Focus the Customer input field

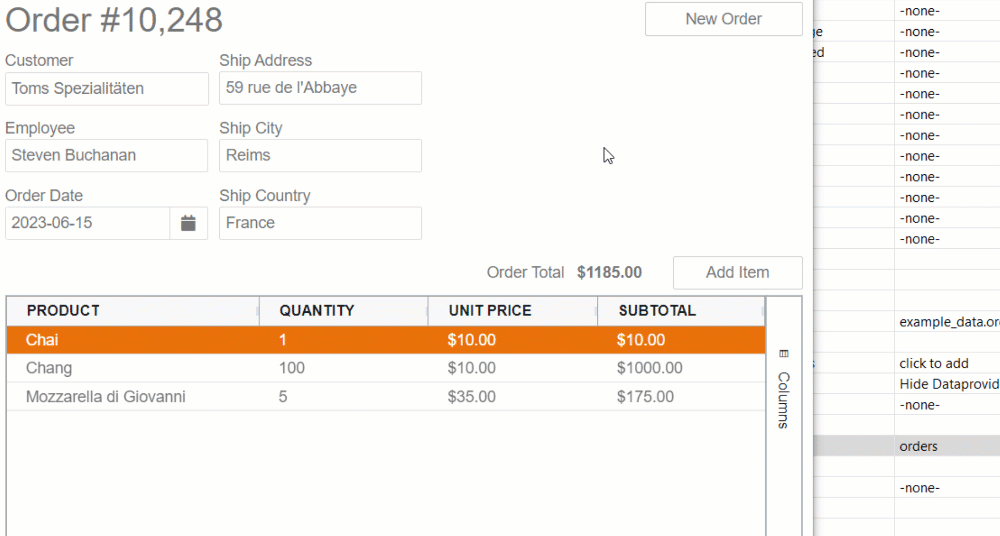pos(106,88)
